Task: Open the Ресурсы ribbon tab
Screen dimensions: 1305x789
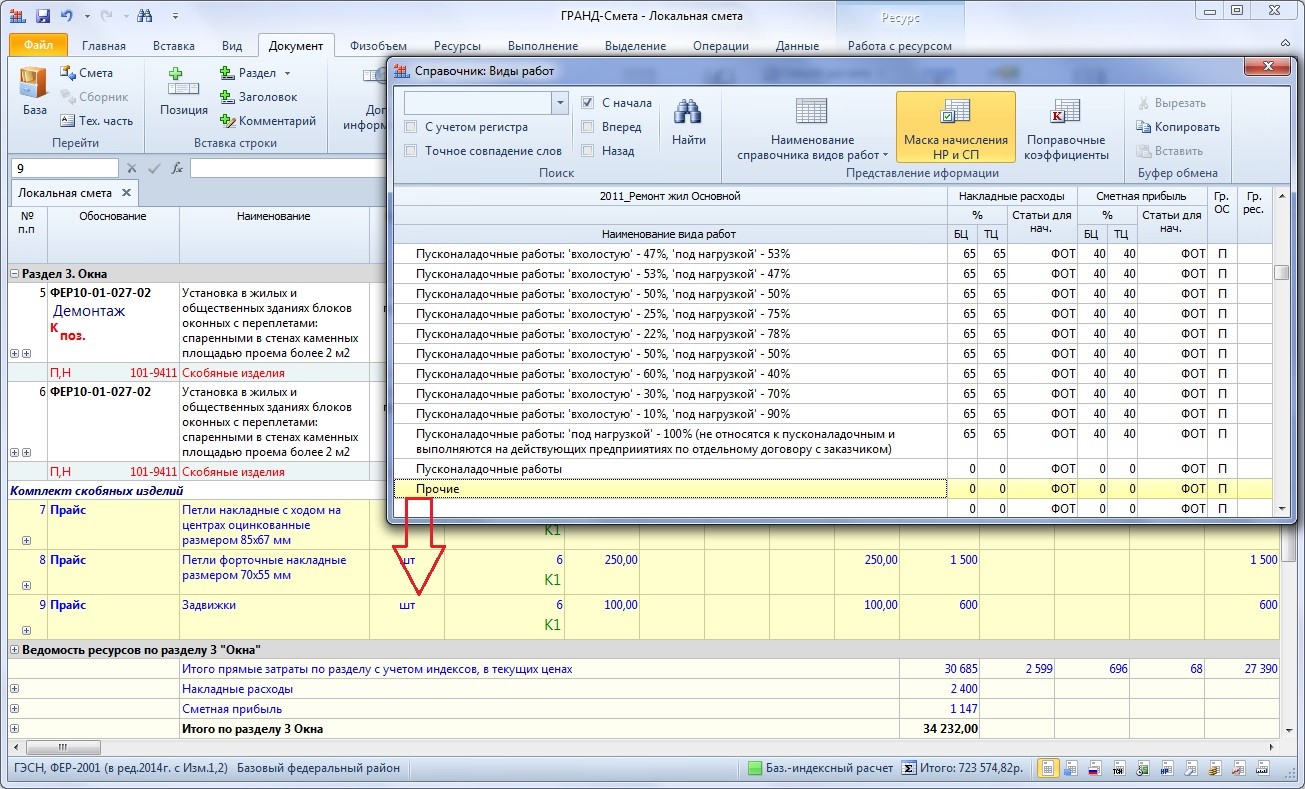Action: tap(457, 46)
